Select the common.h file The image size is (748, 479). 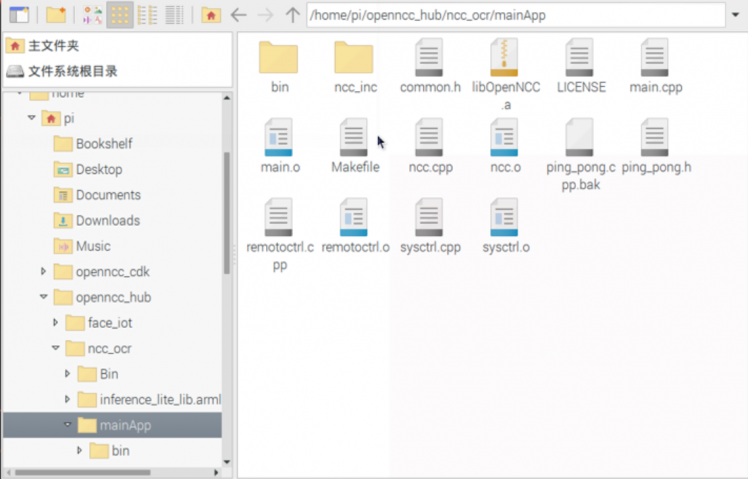pyautogui.click(x=430, y=67)
